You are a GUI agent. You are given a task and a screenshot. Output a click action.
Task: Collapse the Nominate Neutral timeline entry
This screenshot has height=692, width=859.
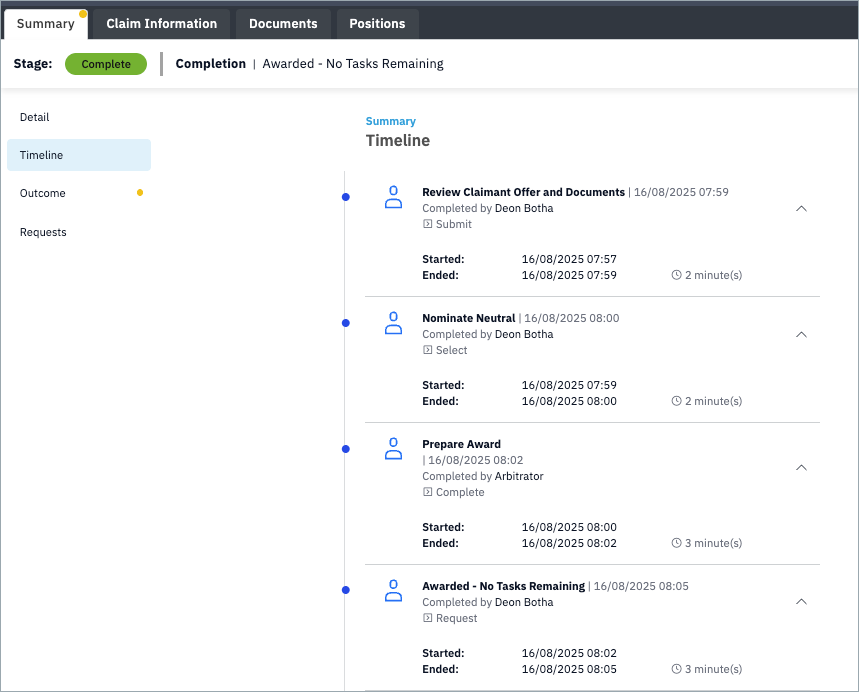(x=801, y=334)
